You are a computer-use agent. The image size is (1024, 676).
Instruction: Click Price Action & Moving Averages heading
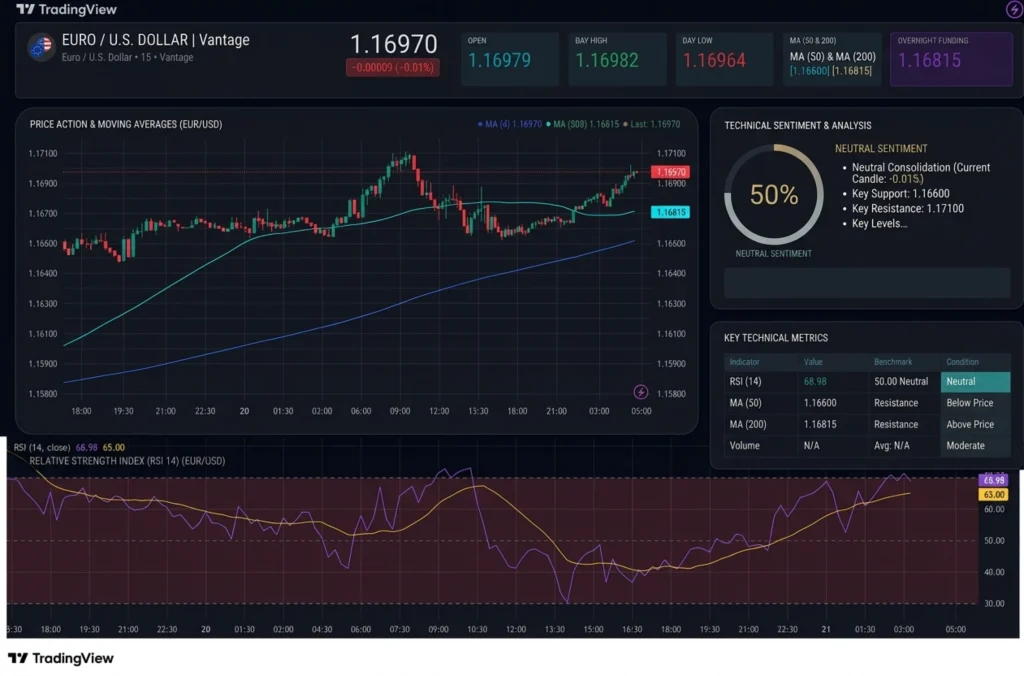[126, 124]
